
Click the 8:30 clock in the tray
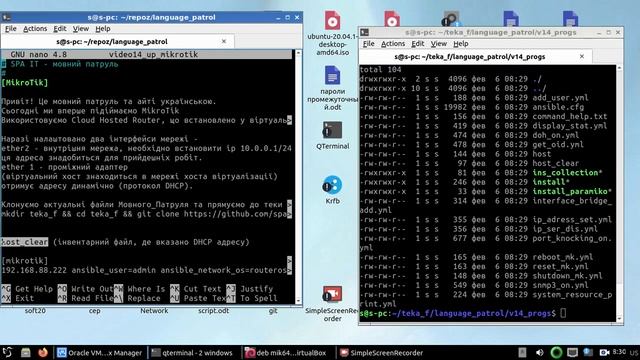[x=619, y=352]
